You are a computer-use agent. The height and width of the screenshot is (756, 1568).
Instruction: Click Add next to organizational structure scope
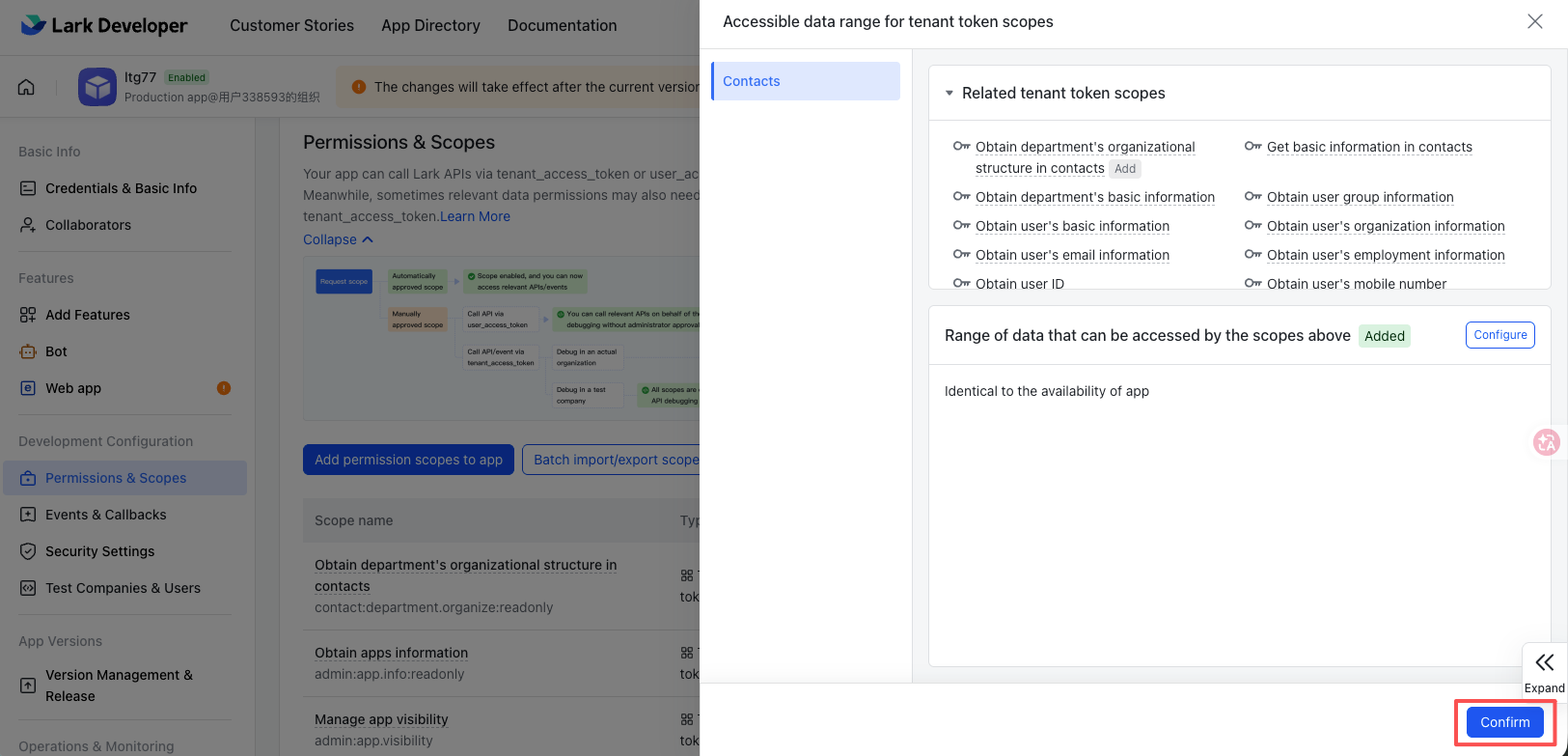click(1125, 169)
